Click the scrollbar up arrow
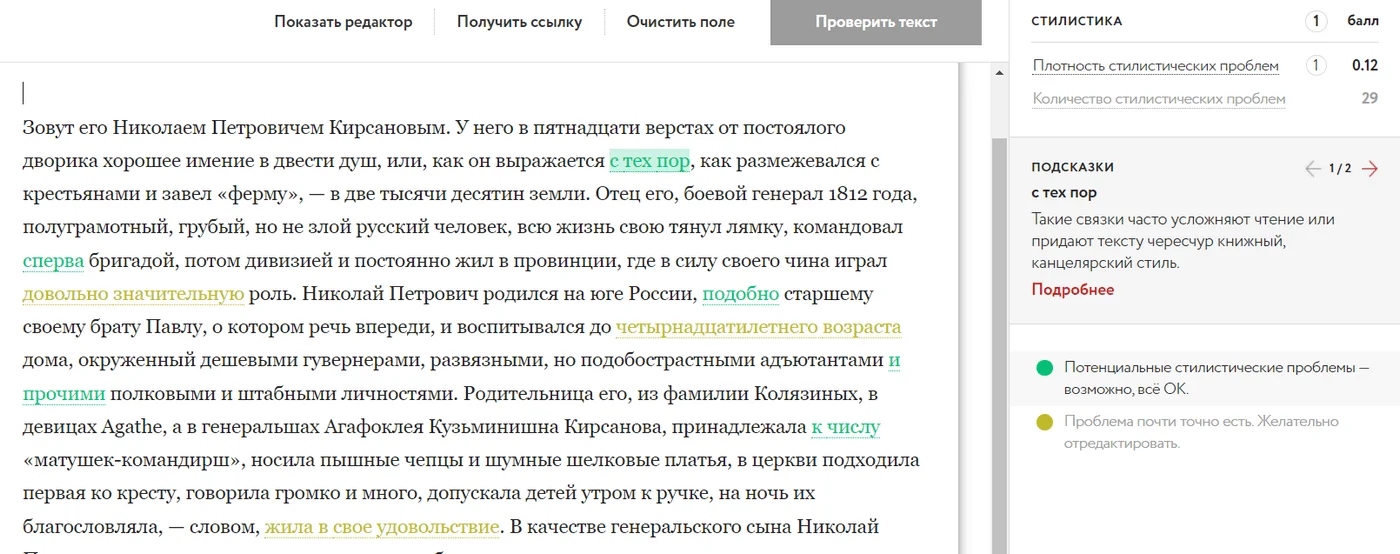 point(999,73)
